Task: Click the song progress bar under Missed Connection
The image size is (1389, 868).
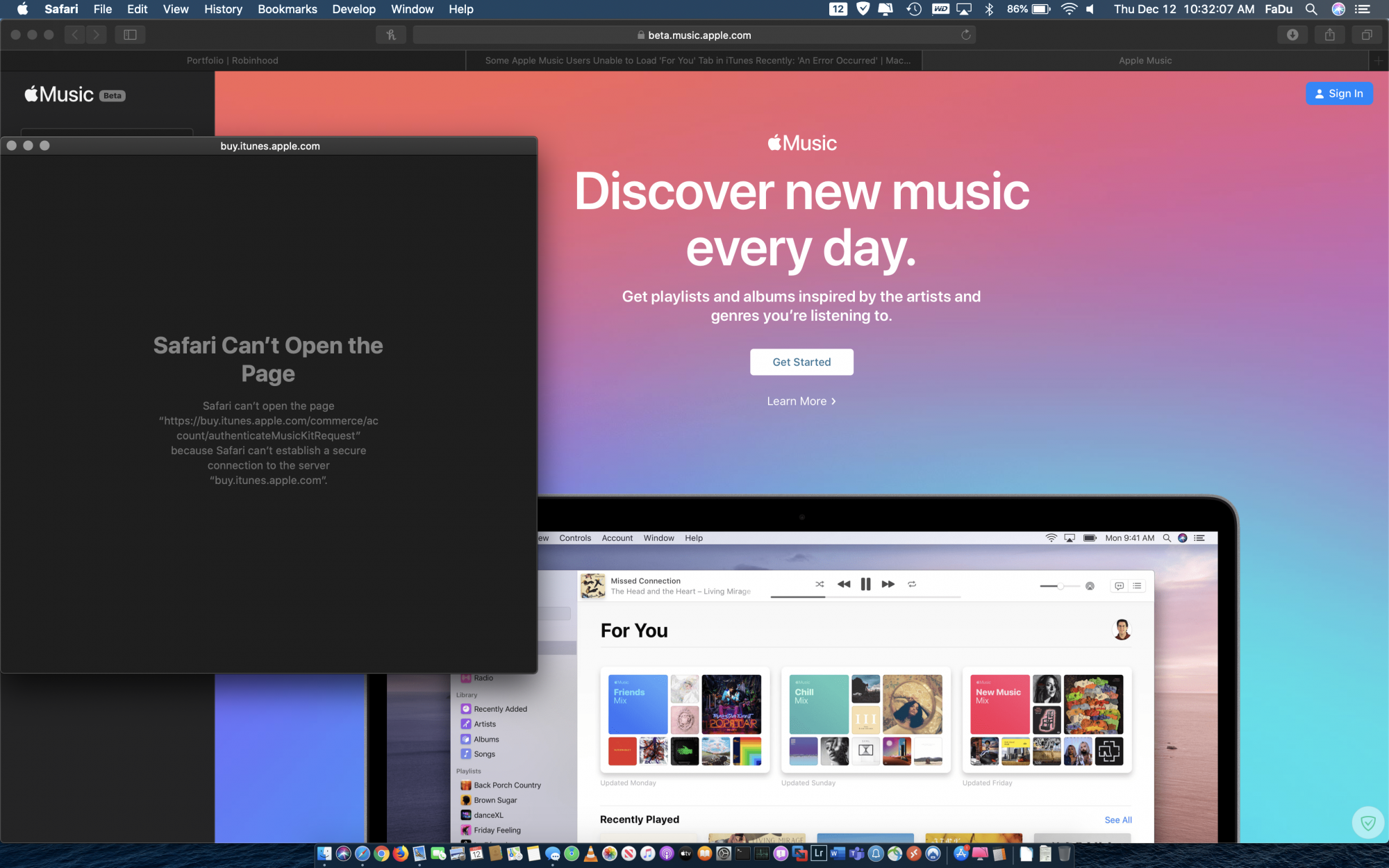Action: tap(865, 596)
